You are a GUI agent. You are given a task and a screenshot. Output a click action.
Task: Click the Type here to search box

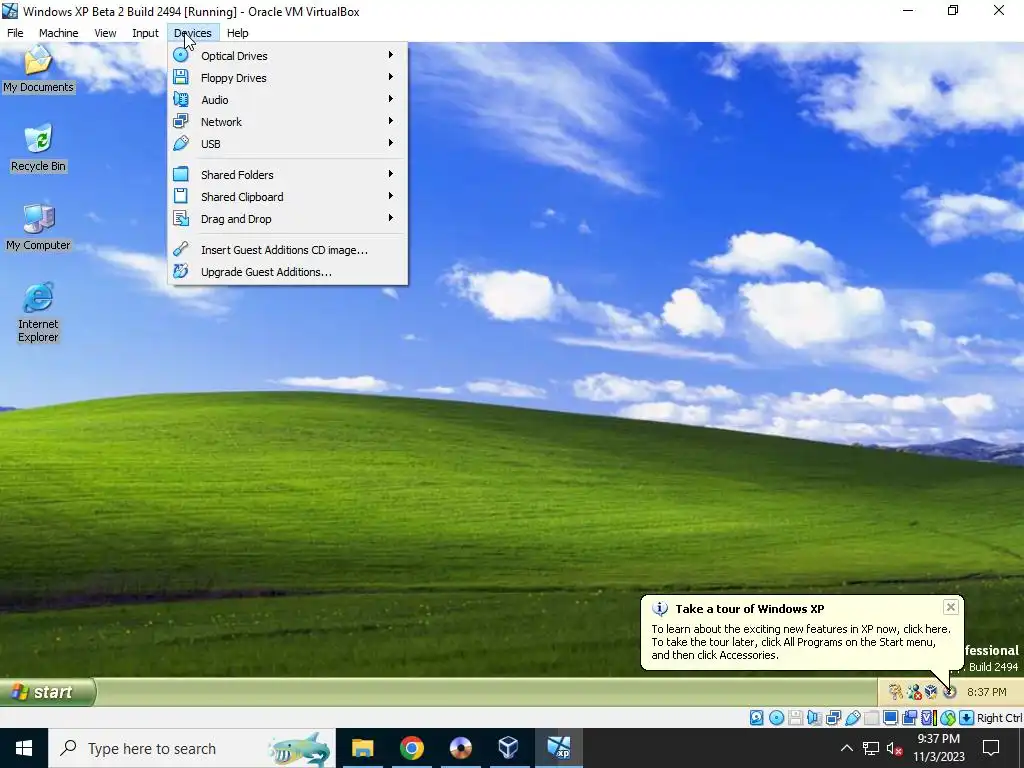pyautogui.click(x=191, y=748)
